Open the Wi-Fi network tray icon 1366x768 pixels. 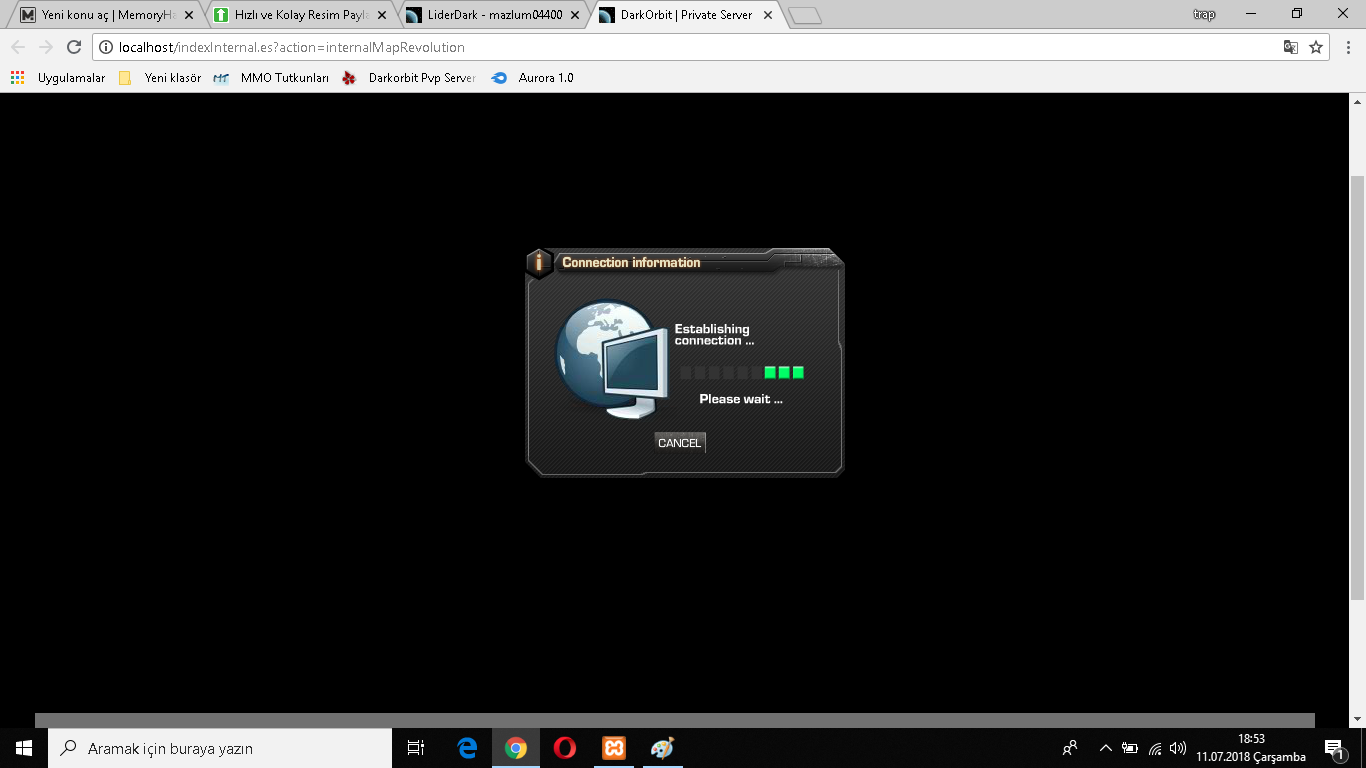pos(1155,748)
